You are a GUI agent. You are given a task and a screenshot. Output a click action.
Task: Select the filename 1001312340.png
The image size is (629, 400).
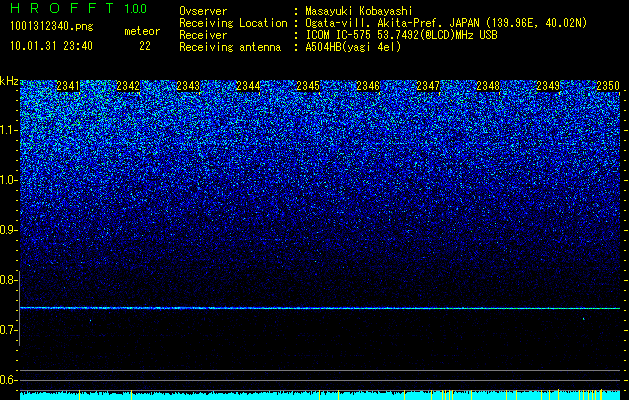[52, 26]
